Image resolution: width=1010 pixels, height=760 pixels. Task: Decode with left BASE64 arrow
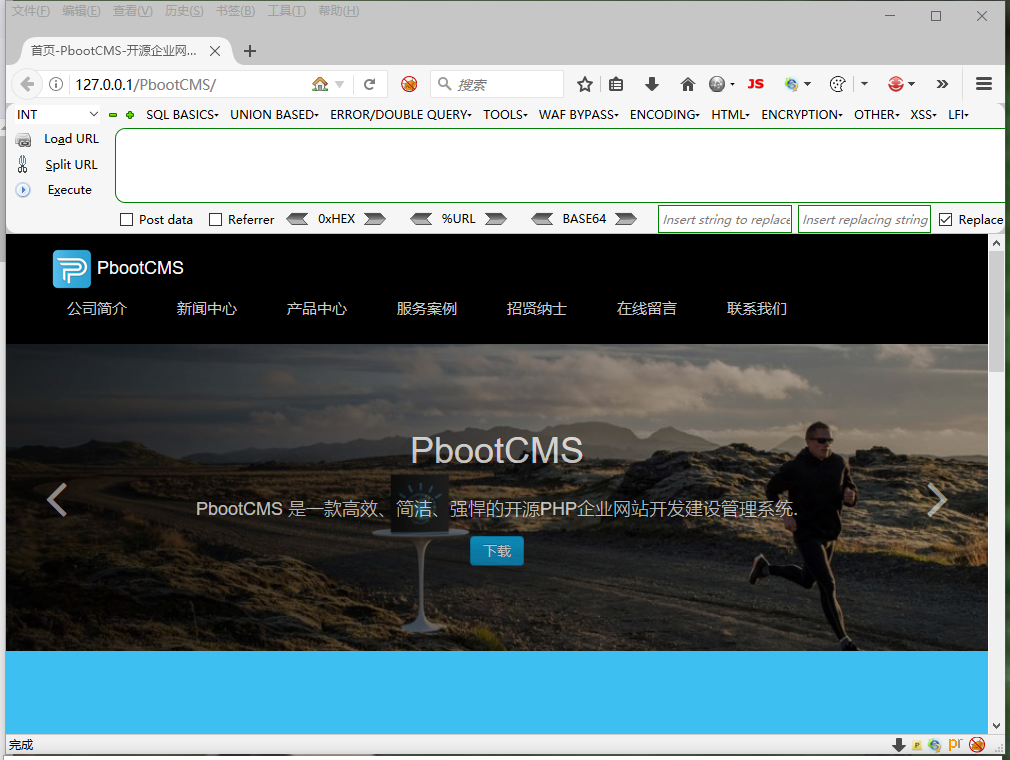point(542,219)
